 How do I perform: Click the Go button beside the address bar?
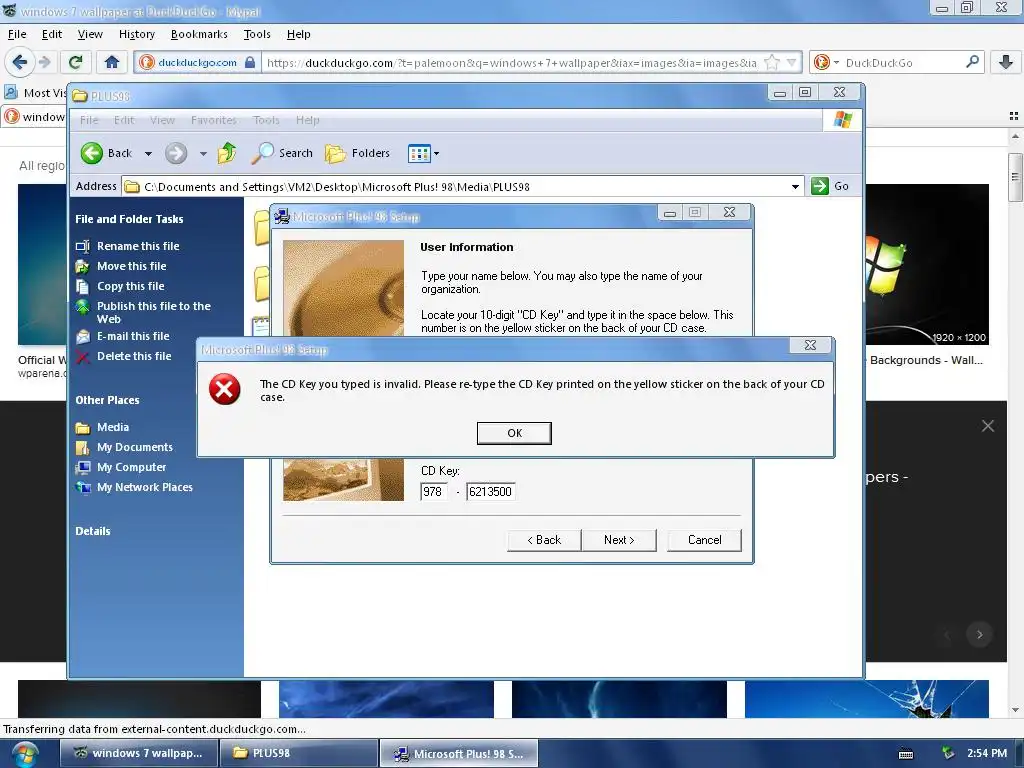pos(830,186)
